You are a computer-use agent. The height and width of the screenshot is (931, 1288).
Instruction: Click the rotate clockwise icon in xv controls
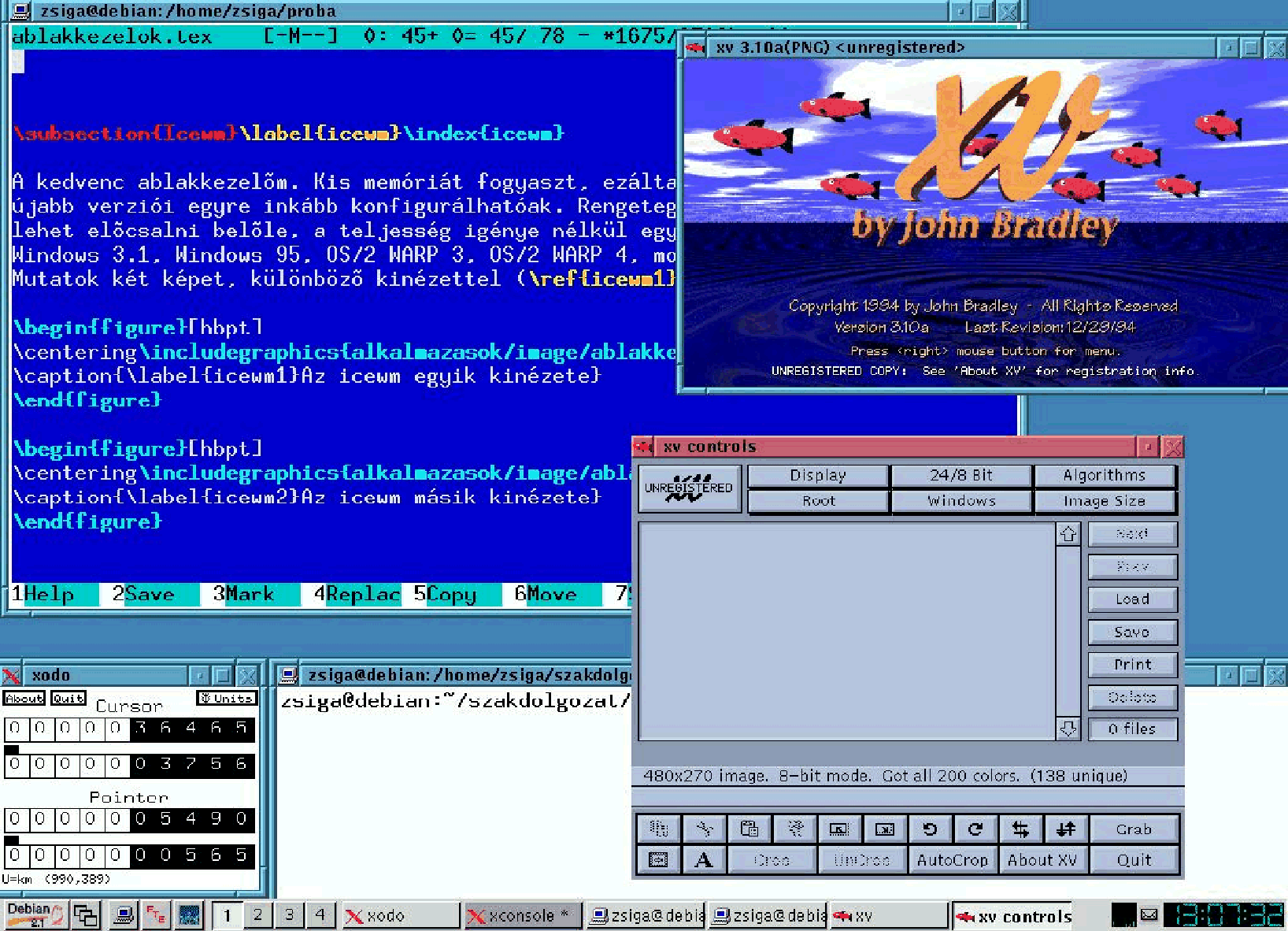tap(975, 829)
